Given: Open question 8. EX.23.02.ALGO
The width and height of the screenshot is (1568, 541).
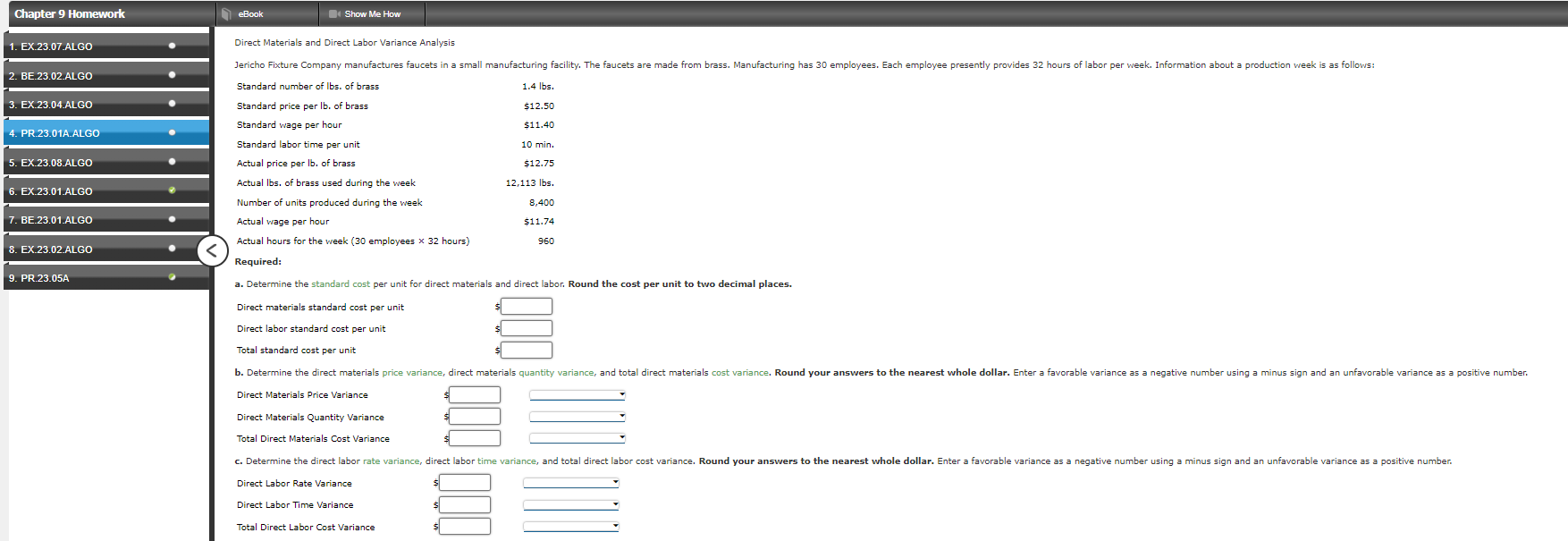Looking at the screenshot, I should [106, 249].
